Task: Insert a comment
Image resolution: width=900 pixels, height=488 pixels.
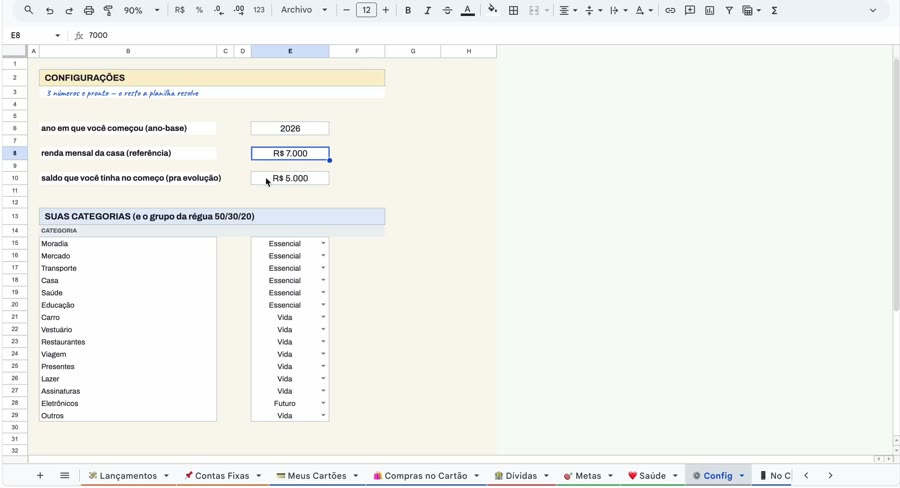Action: [690, 10]
